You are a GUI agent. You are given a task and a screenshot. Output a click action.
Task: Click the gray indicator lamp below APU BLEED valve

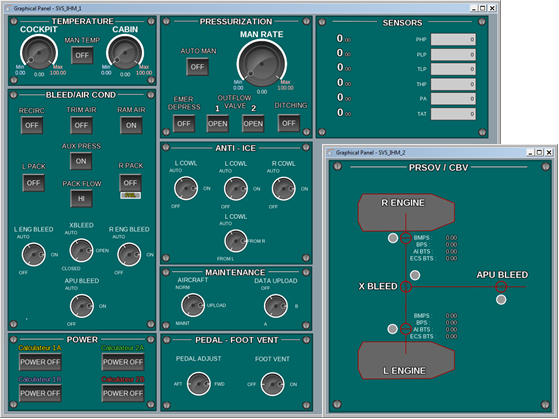(501, 300)
